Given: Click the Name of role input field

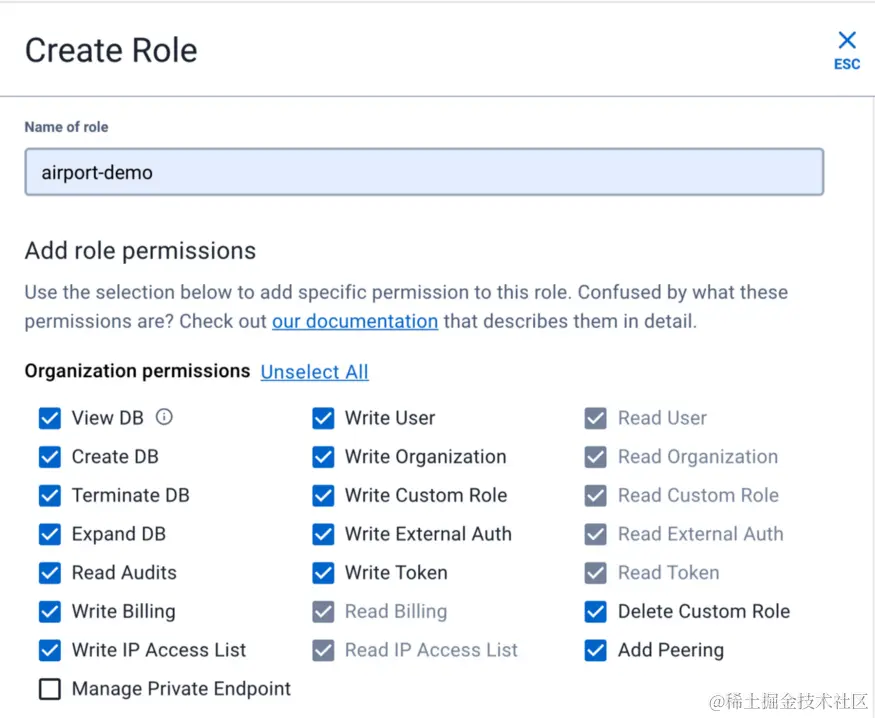Looking at the screenshot, I should [424, 172].
